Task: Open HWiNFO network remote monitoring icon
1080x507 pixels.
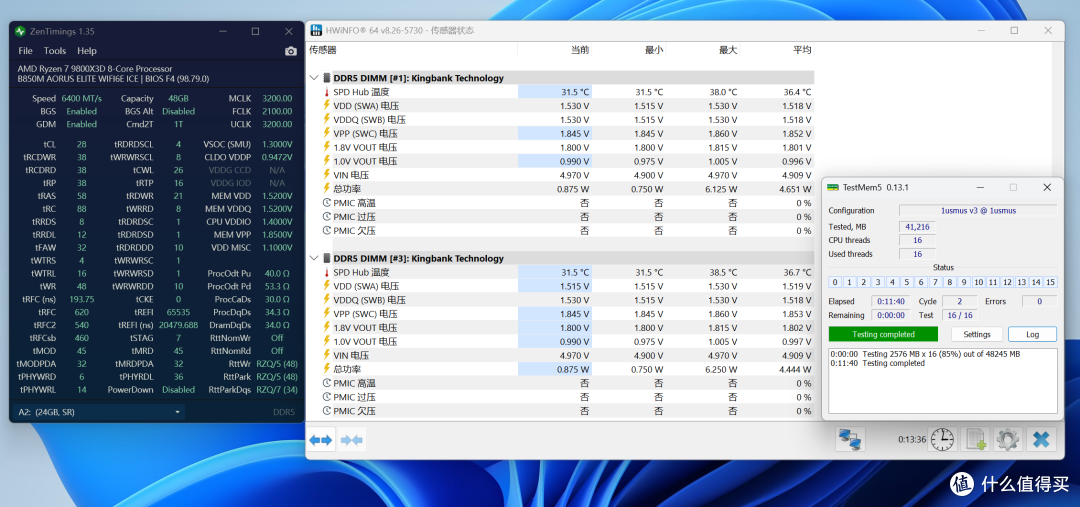Action: (851, 439)
